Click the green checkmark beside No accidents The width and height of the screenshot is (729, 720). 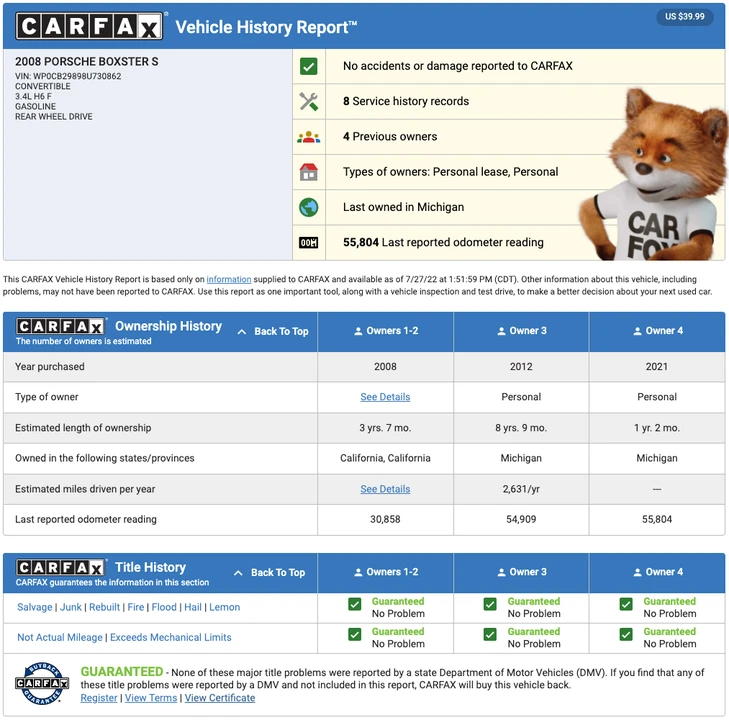[309, 66]
